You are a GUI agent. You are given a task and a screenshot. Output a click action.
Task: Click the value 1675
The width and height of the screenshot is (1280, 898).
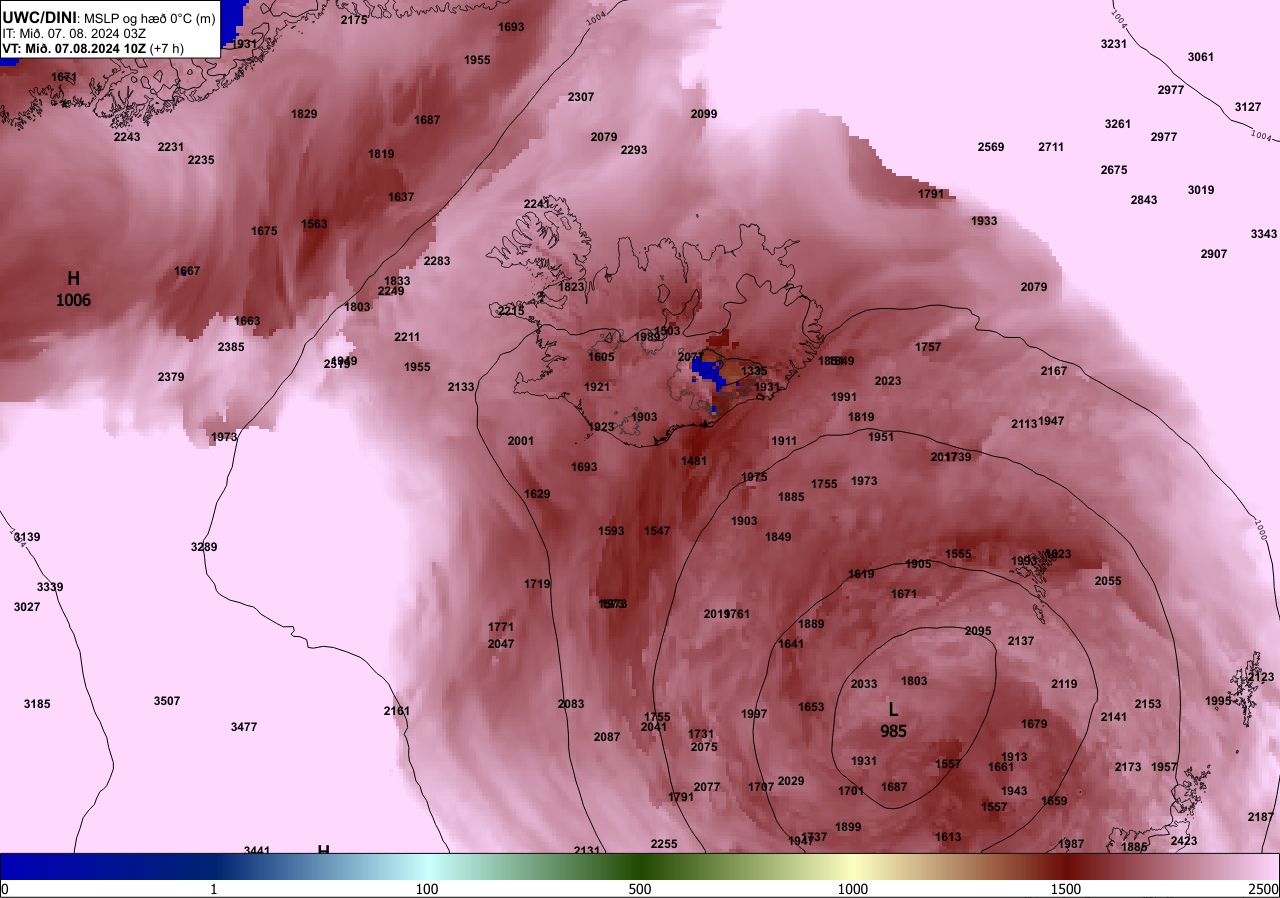coord(264,231)
